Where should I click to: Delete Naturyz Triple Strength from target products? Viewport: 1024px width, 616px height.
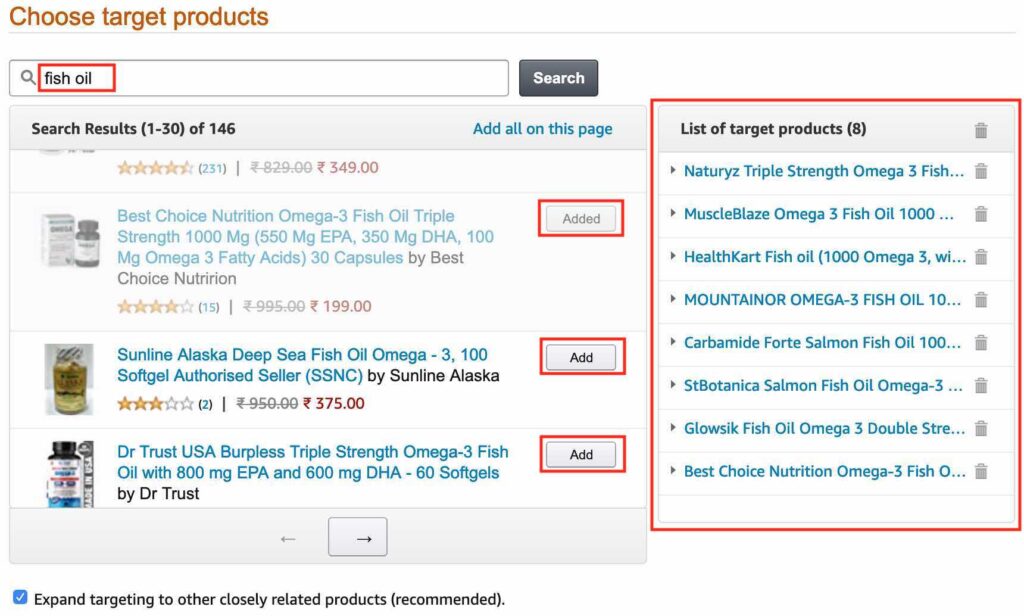981,171
